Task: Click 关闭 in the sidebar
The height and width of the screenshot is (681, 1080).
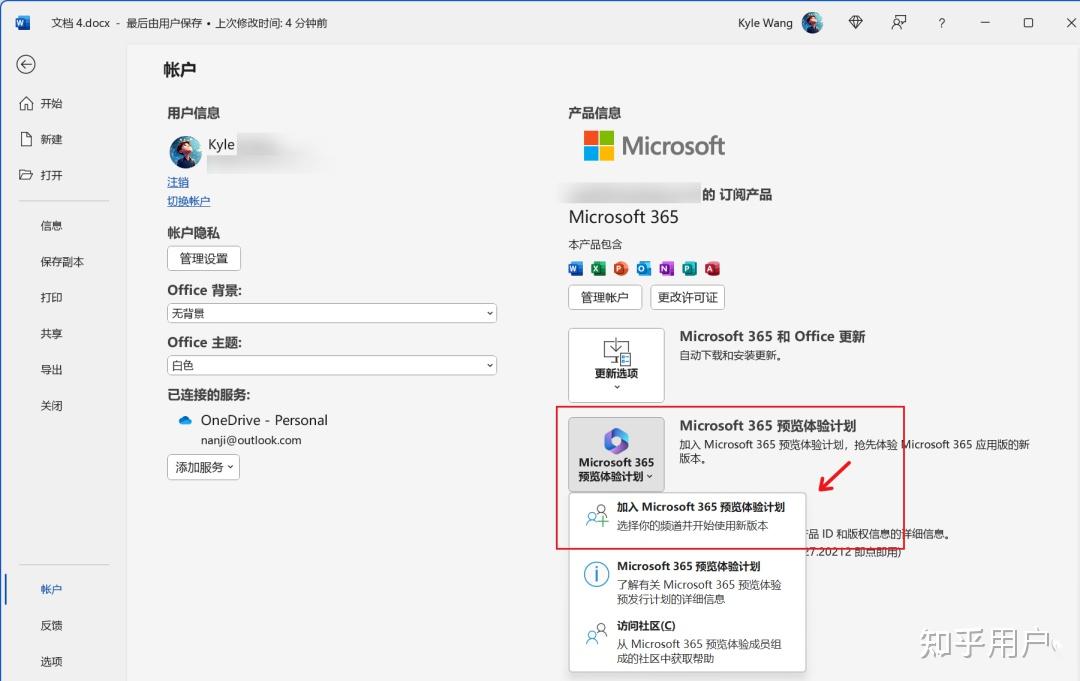Action: [51, 406]
